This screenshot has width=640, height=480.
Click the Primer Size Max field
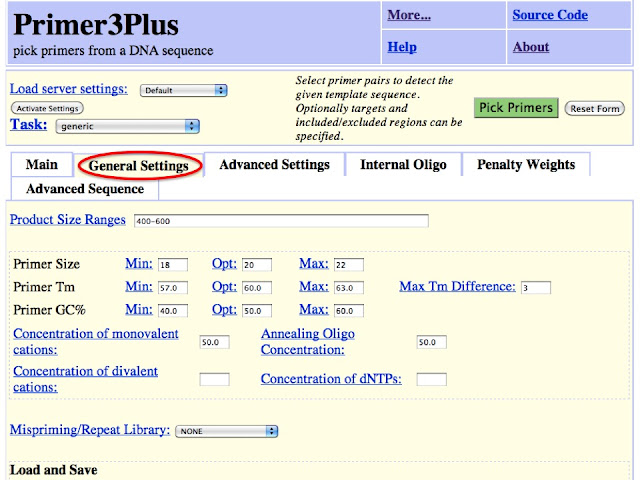click(349, 265)
